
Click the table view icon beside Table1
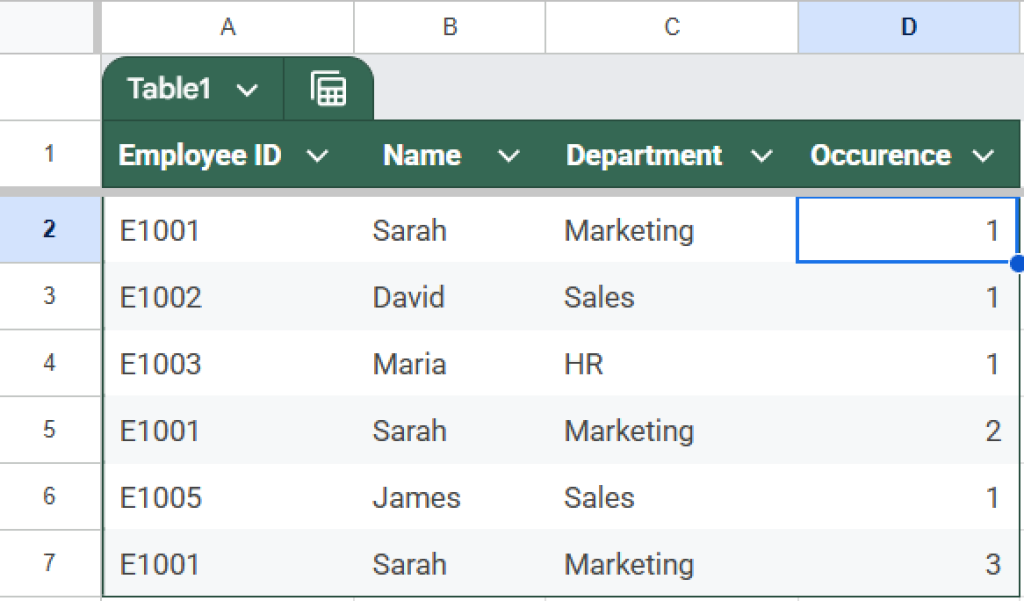pos(330,89)
